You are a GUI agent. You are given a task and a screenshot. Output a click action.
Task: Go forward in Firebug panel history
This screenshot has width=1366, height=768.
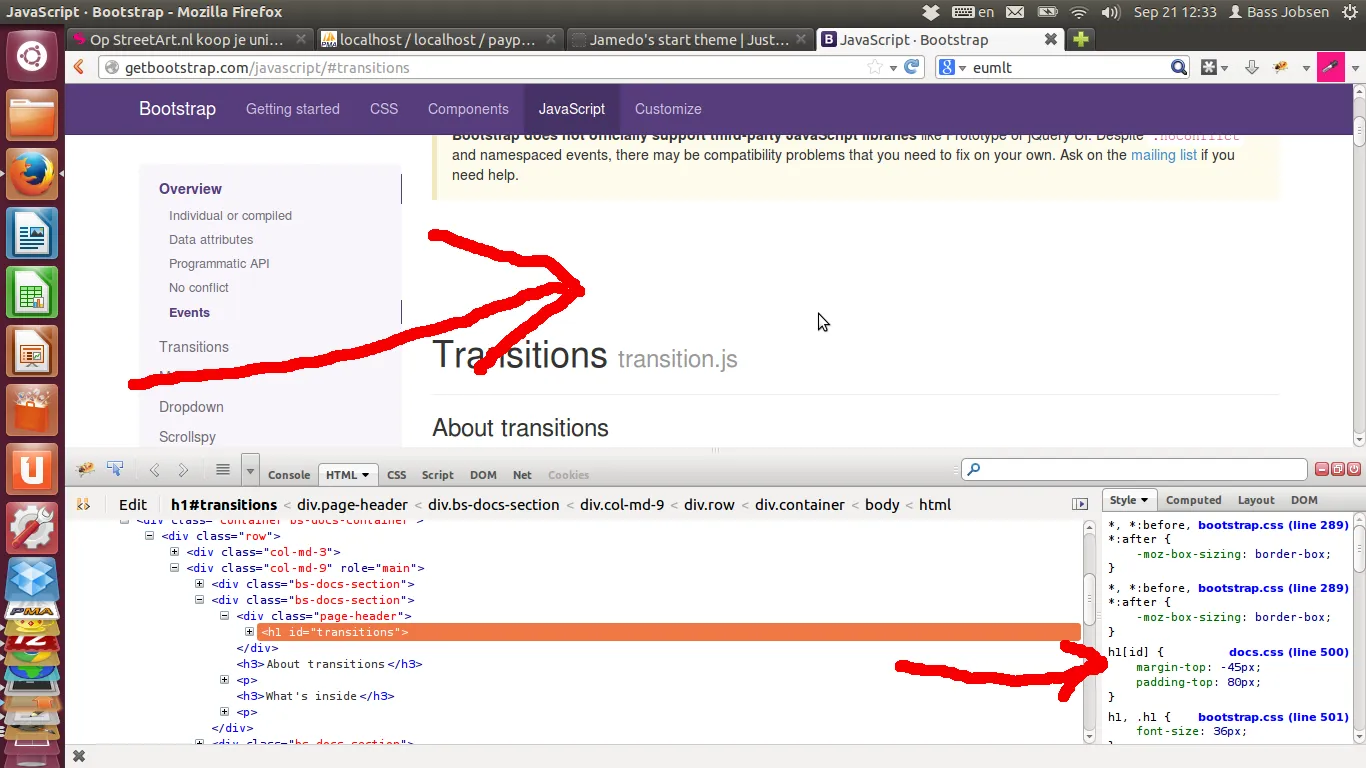point(183,470)
